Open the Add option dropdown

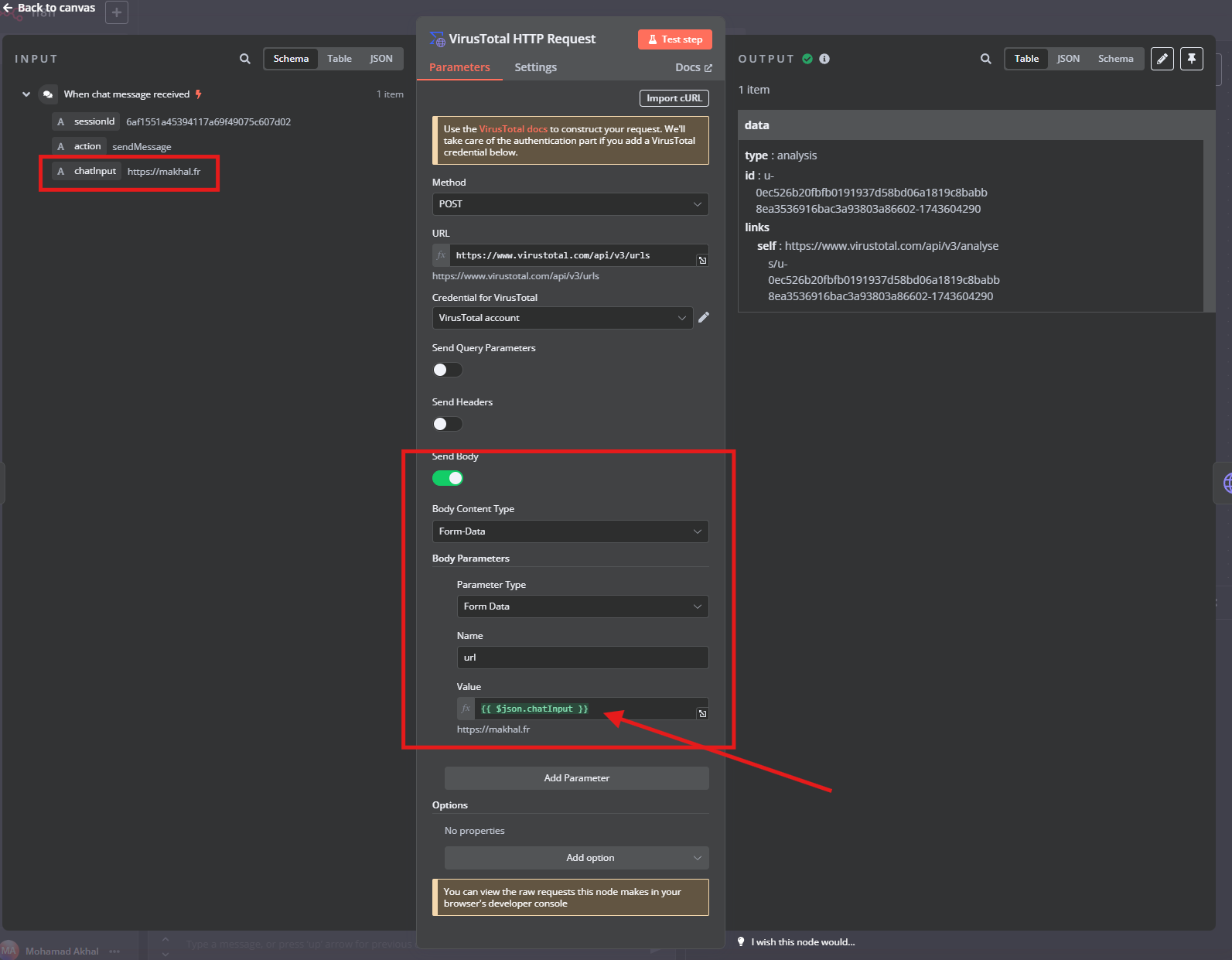click(x=576, y=858)
